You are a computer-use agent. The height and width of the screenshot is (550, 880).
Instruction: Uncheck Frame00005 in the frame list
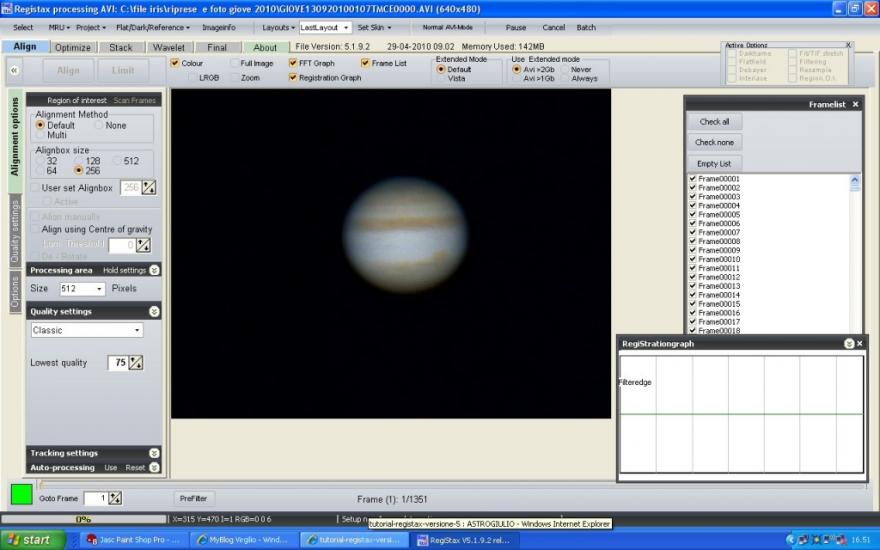(x=693, y=214)
